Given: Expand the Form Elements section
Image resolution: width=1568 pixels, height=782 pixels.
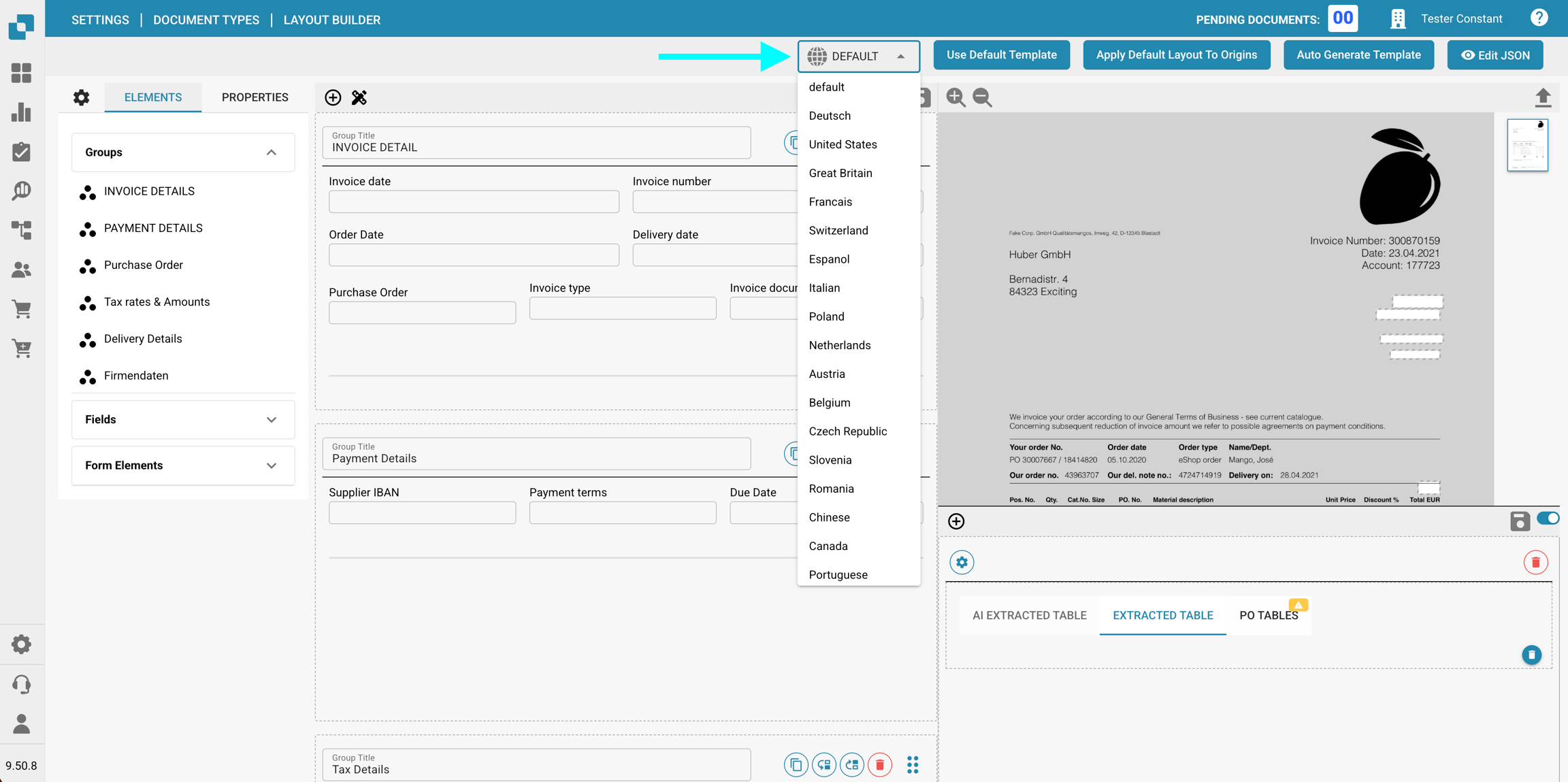Looking at the screenshot, I should (271, 466).
